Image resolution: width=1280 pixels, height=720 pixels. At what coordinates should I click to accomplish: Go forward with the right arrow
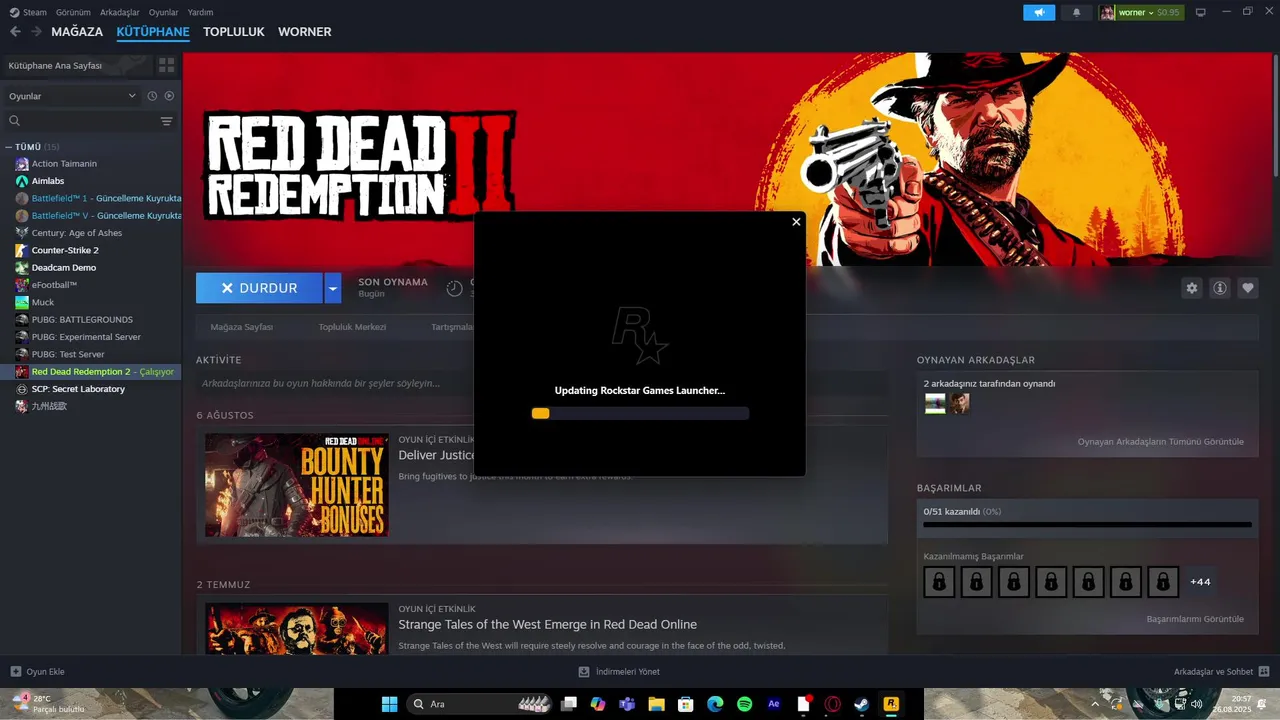point(36,32)
